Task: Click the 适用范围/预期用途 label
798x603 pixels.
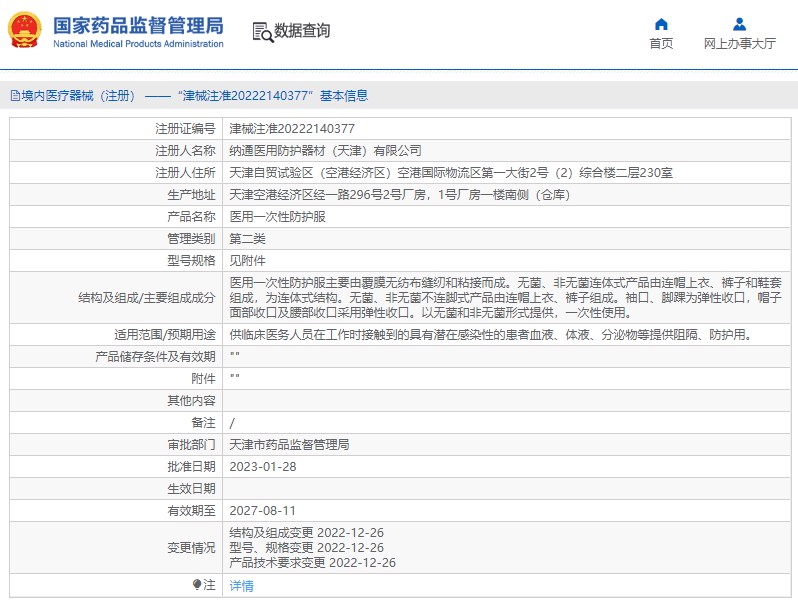Action: [x=165, y=334]
